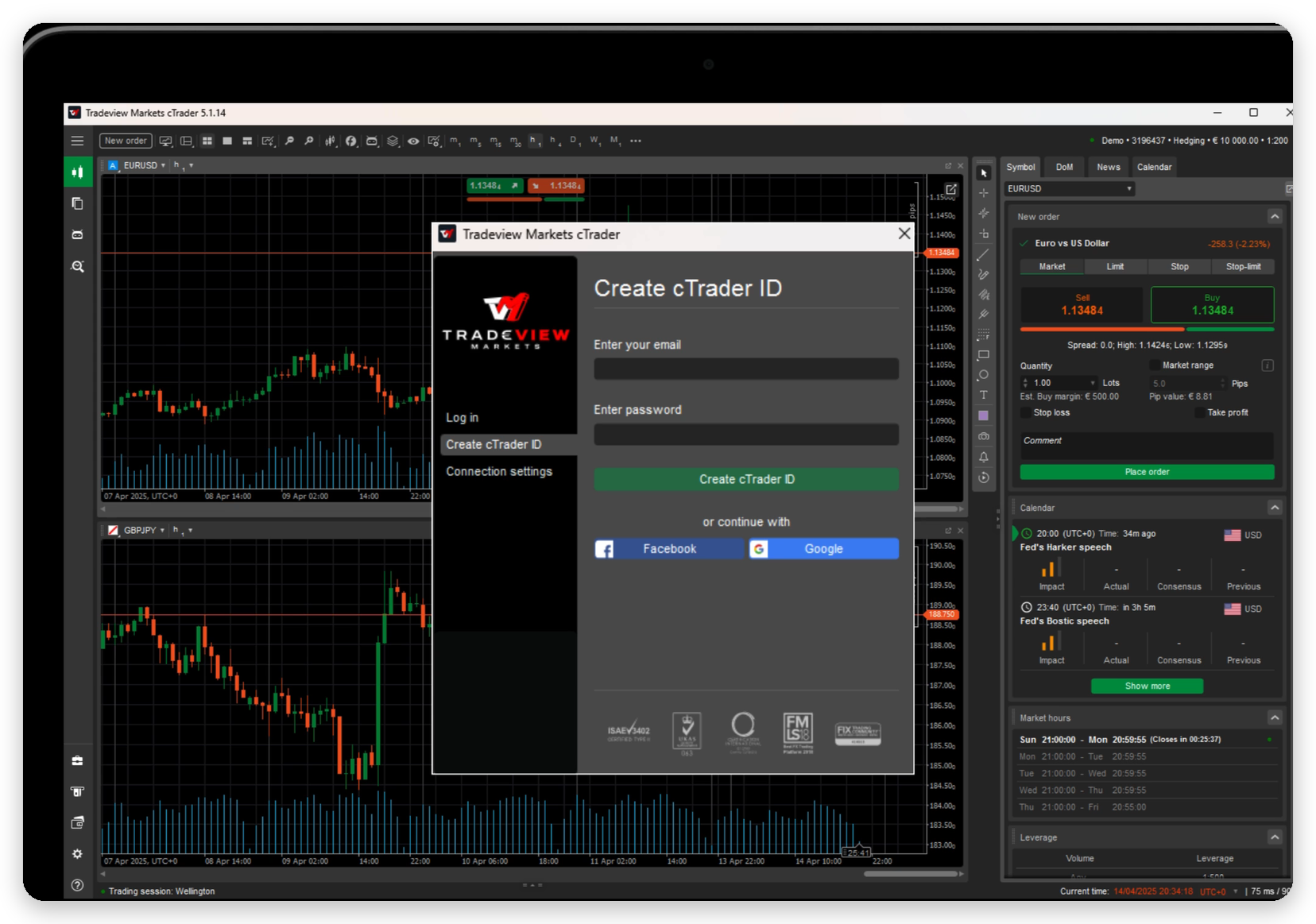The image size is (1316, 924).
Task: Take a chart snapshot with camera icon
Action: pos(983,435)
